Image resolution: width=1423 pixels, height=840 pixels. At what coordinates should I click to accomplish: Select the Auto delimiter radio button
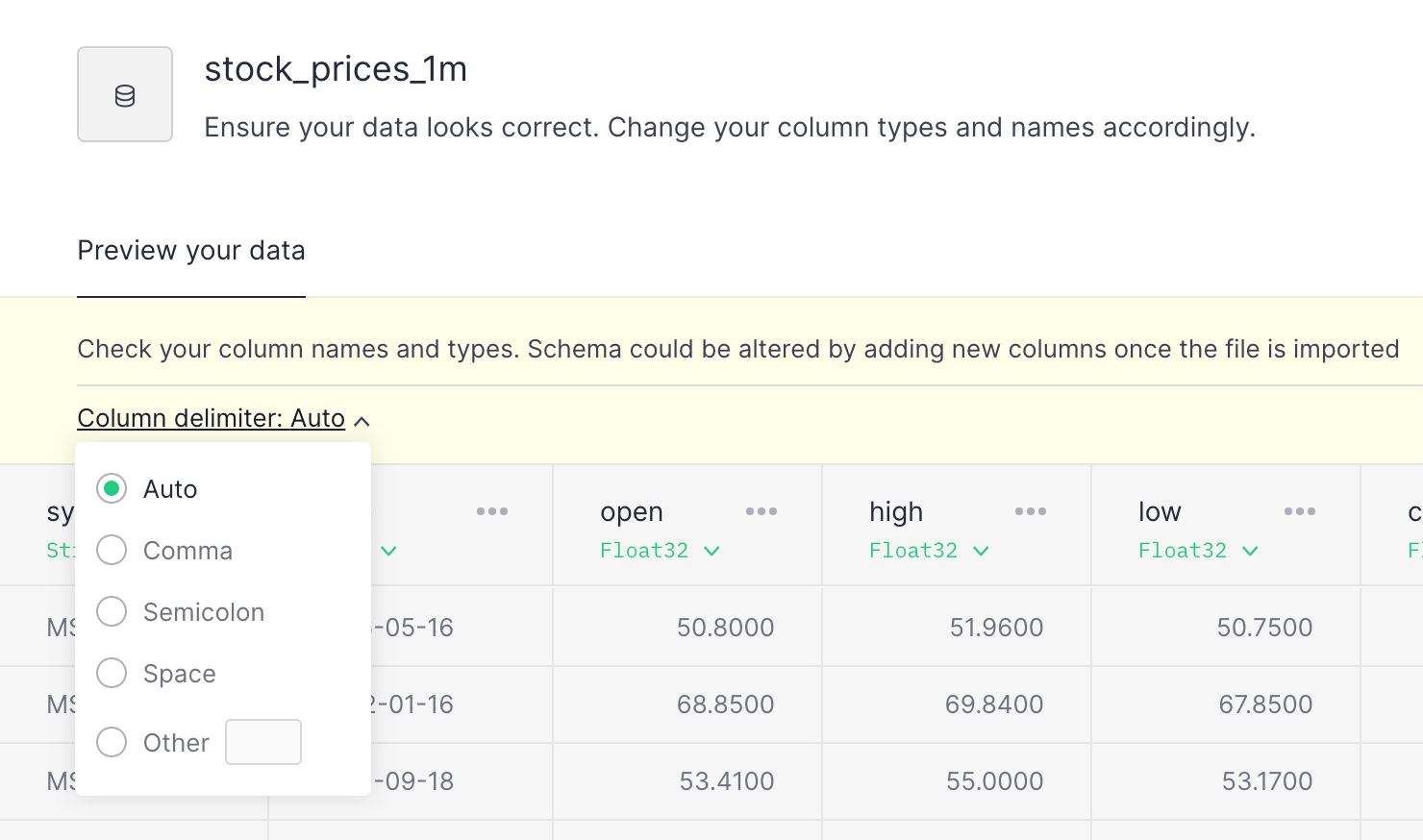pos(112,489)
